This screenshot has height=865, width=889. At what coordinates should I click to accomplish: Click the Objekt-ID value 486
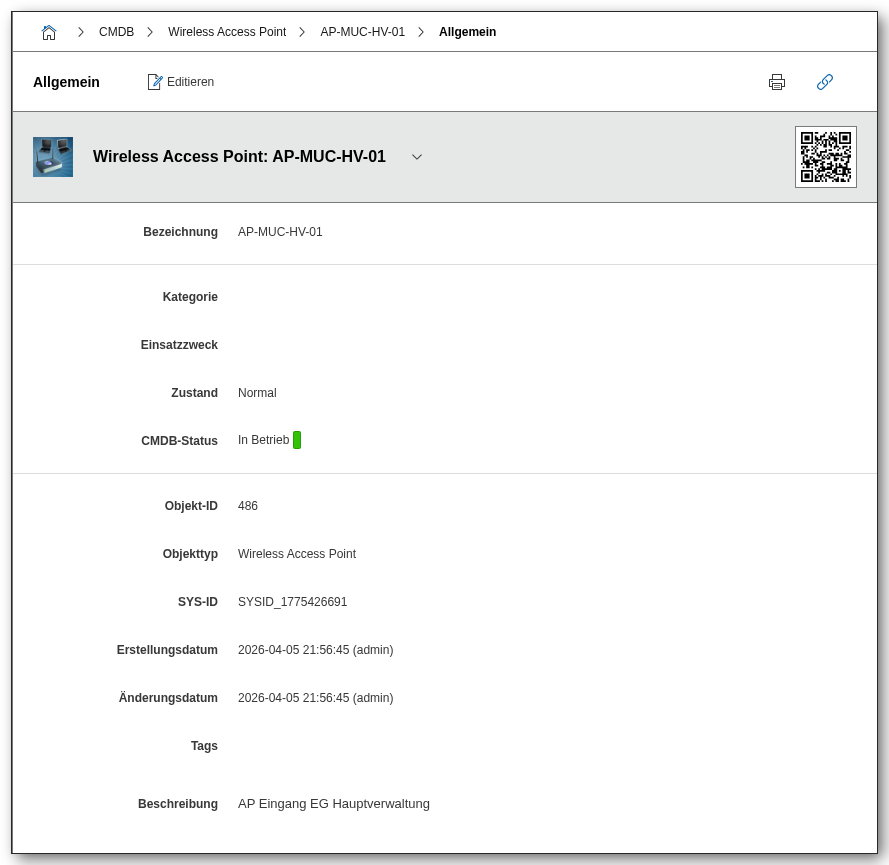[248, 506]
